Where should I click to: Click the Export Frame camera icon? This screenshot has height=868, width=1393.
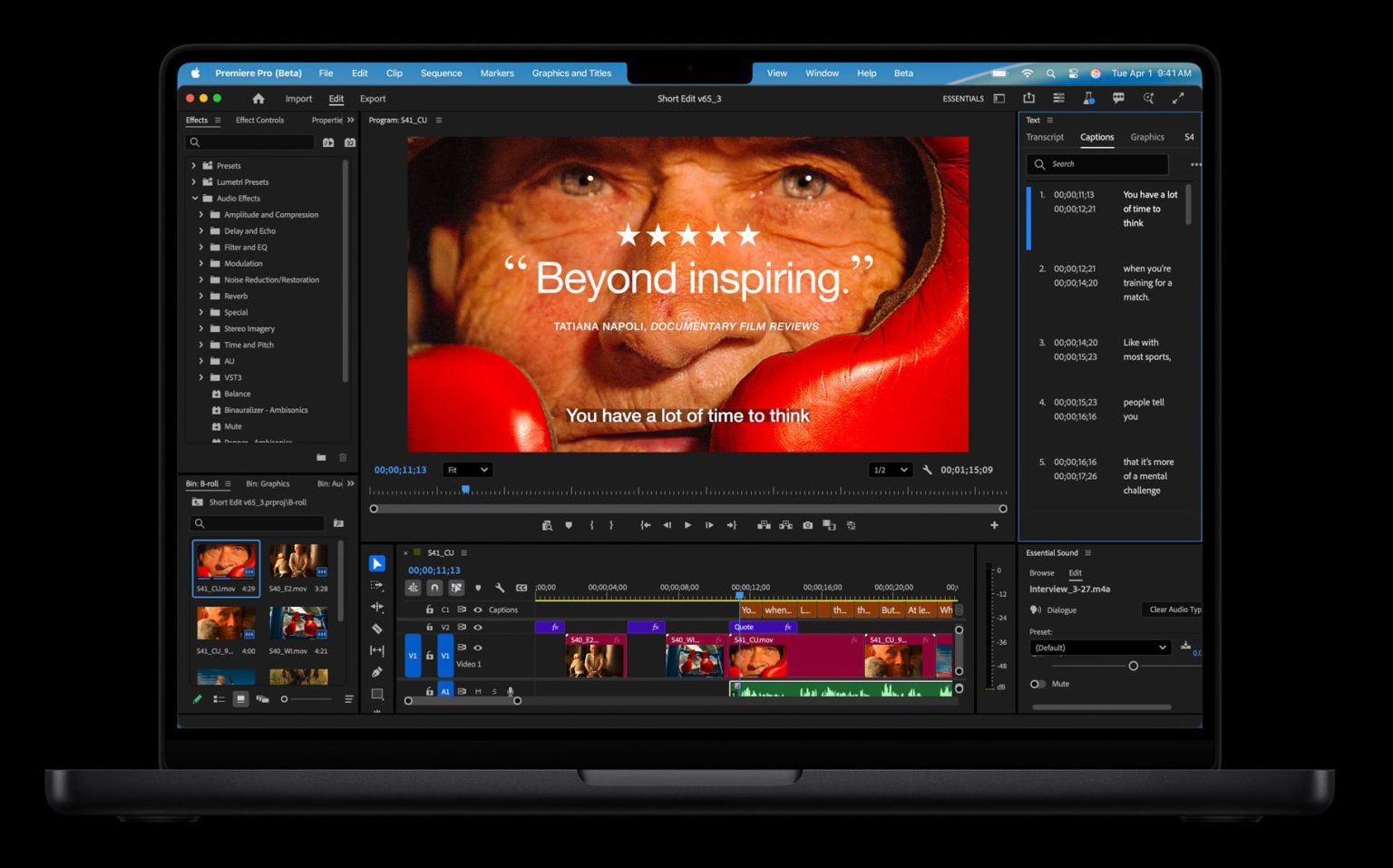[x=808, y=525]
